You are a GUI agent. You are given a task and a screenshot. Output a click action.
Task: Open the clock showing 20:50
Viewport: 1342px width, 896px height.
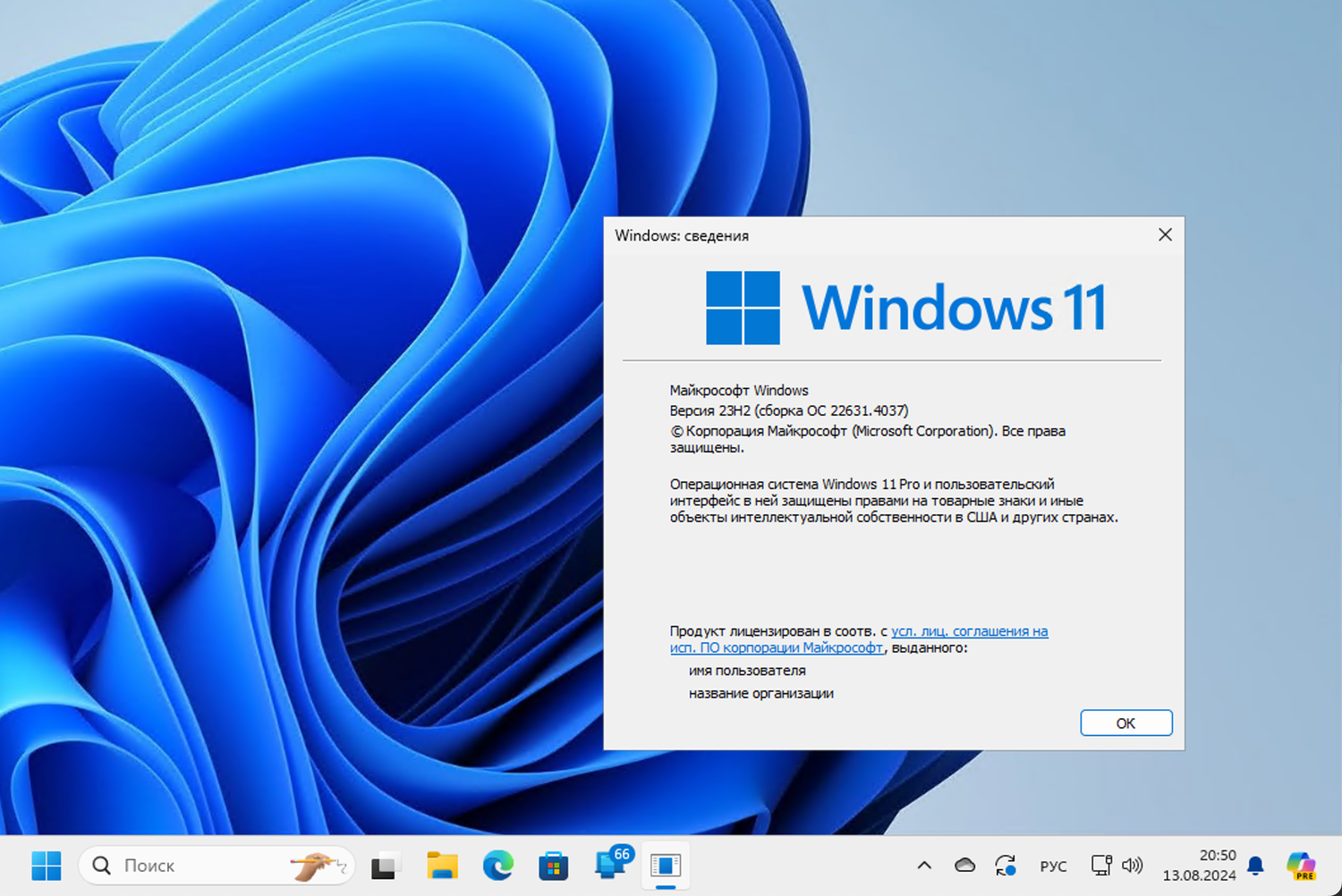[1218, 856]
